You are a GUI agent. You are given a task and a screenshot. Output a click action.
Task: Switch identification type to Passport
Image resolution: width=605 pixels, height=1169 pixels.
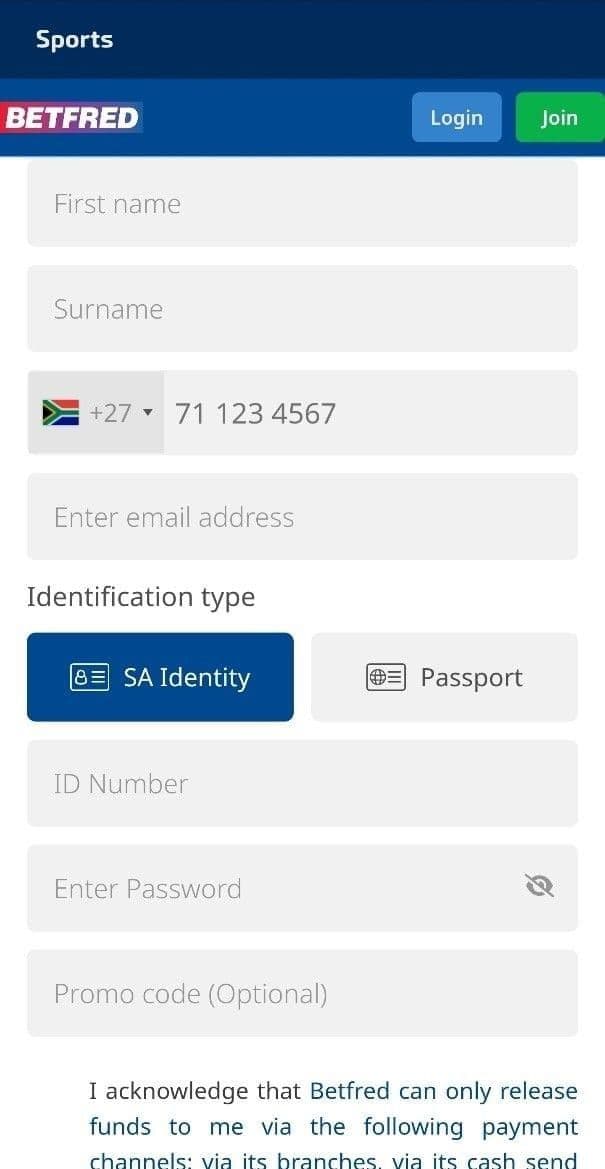444,677
